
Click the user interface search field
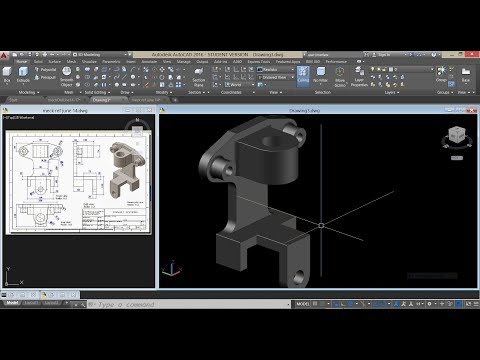coord(334,54)
